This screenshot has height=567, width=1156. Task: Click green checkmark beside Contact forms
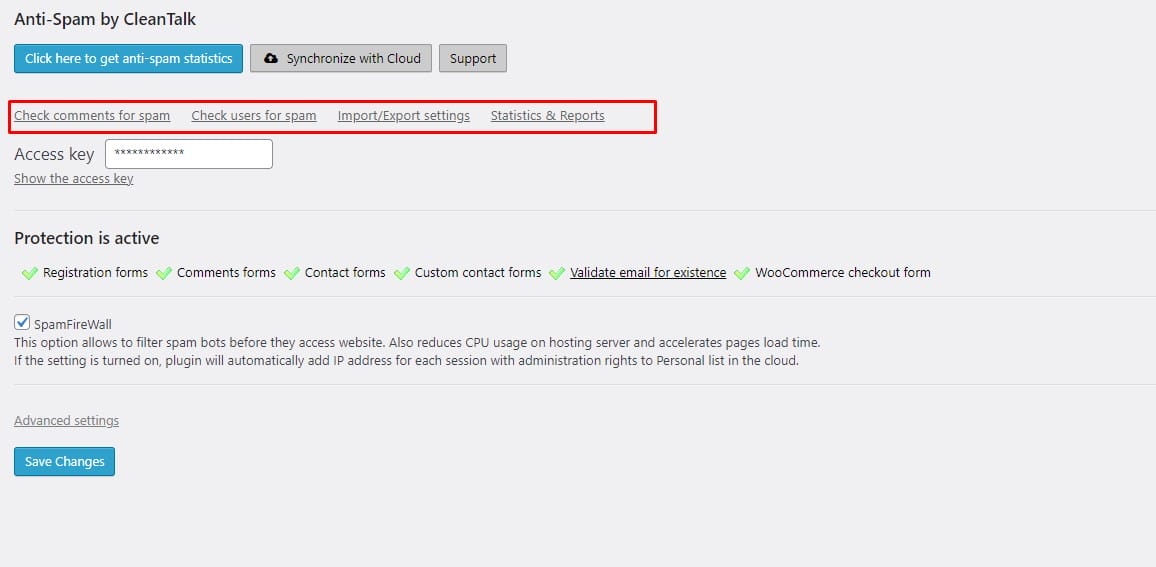coord(291,273)
